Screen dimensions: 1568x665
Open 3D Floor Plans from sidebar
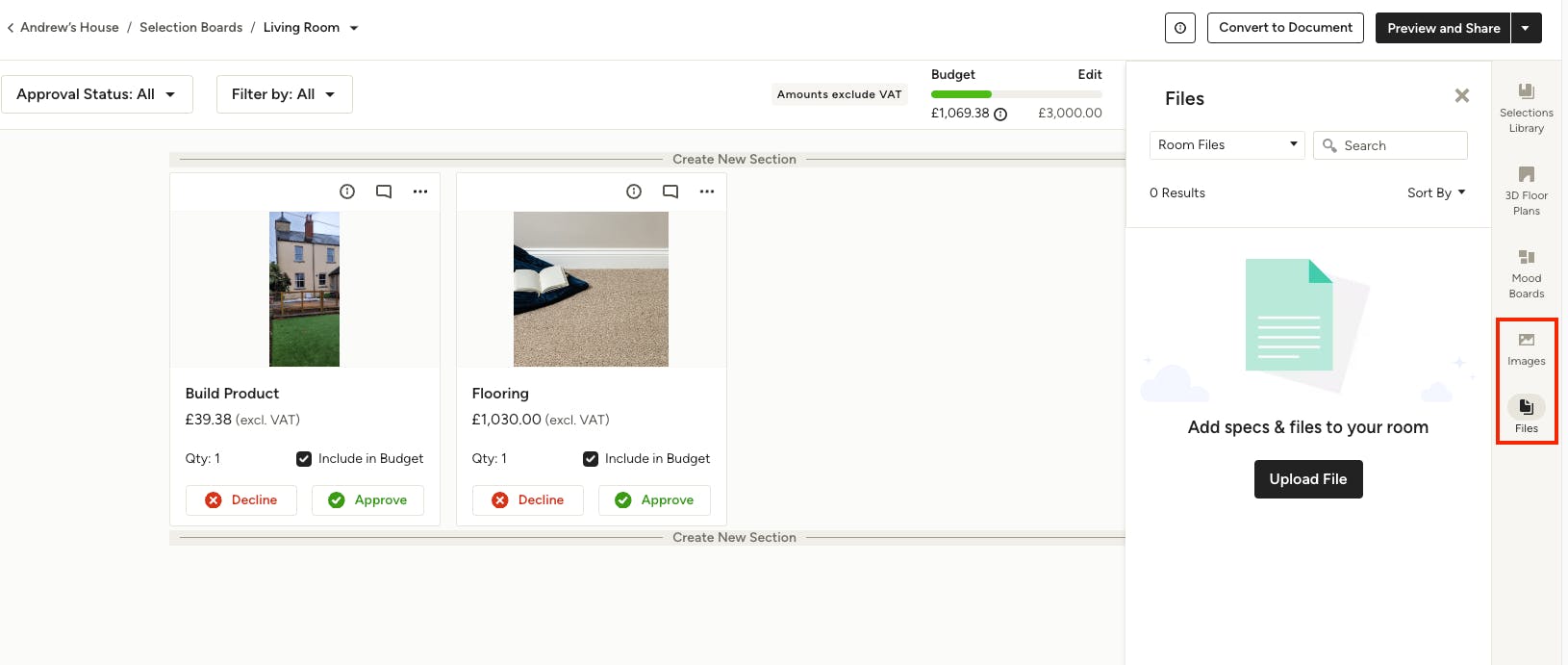1526,190
